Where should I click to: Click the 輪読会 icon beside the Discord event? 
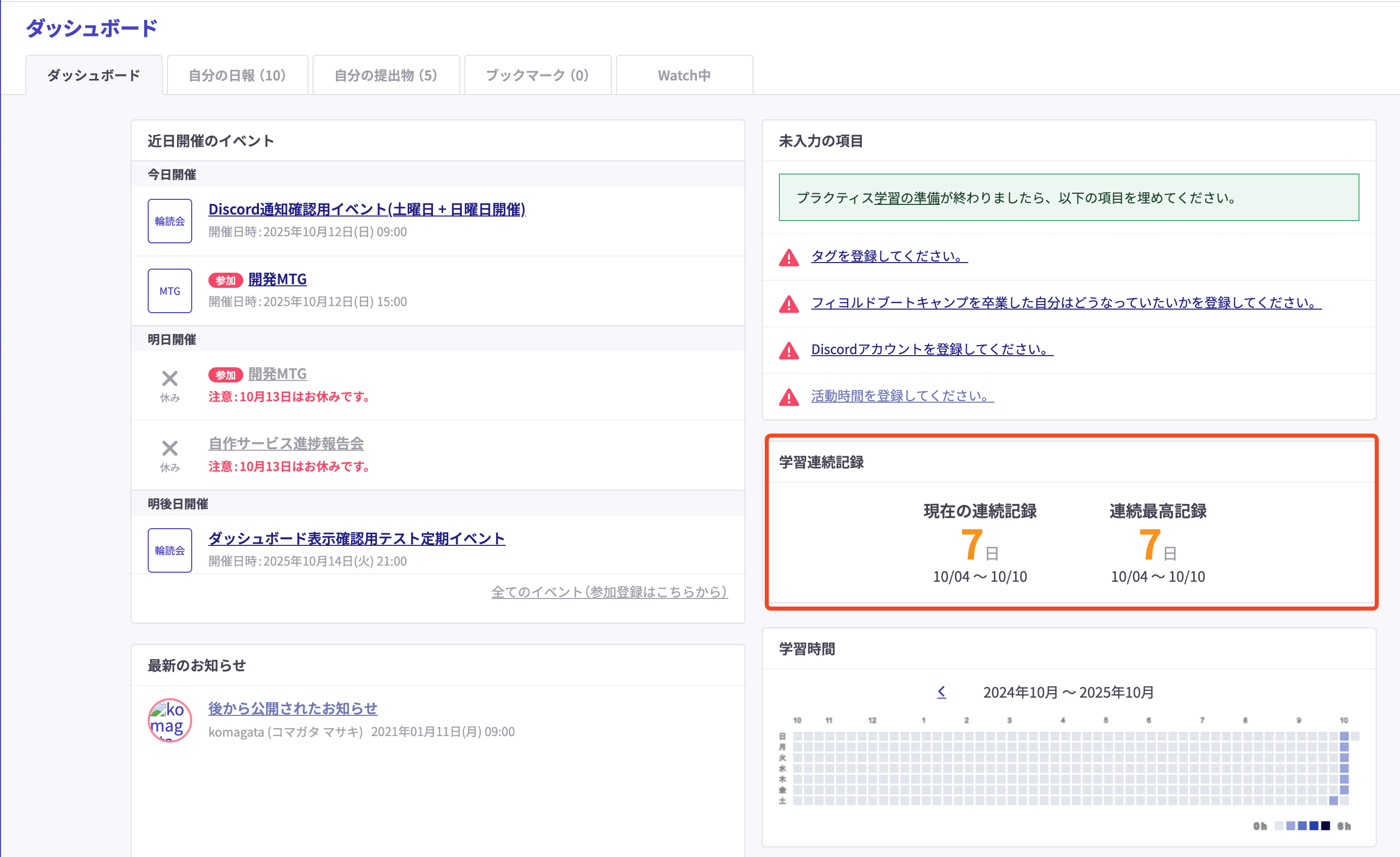[x=169, y=221]
